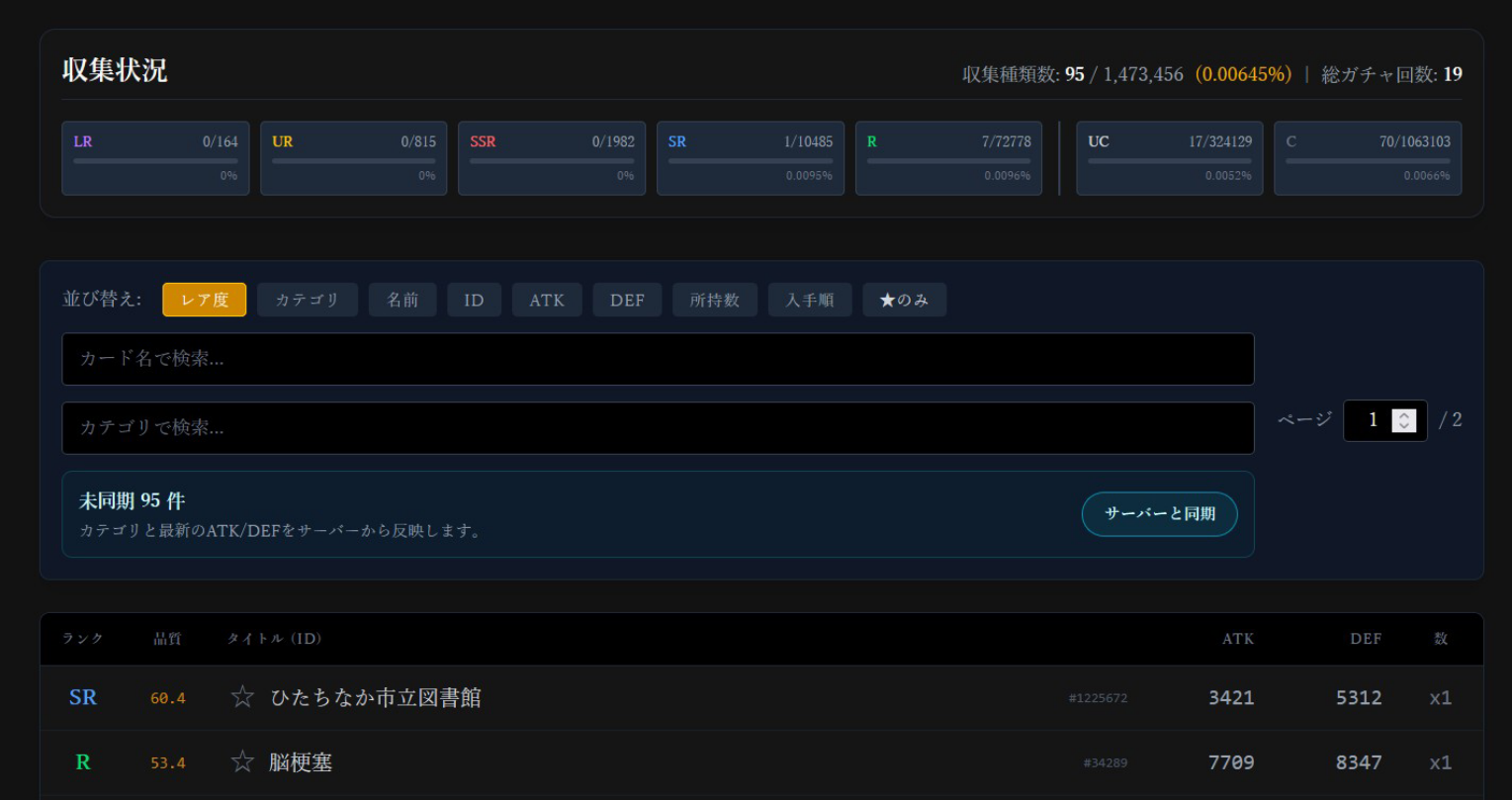Sort cards by DEF value
The image size is (1512, 800).
click(x=627, y=300)
